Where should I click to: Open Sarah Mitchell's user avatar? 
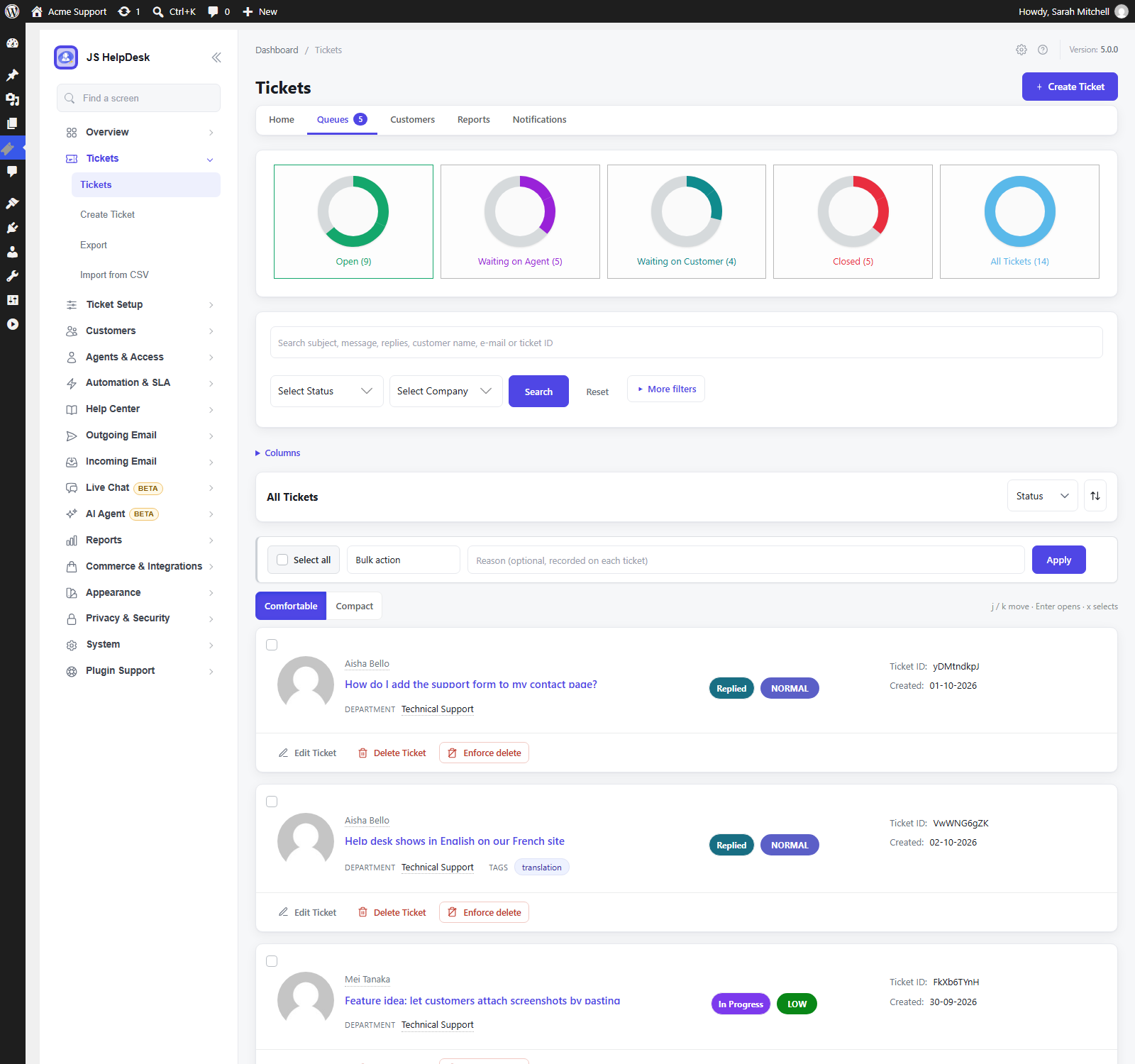[x=1122, y=11]
